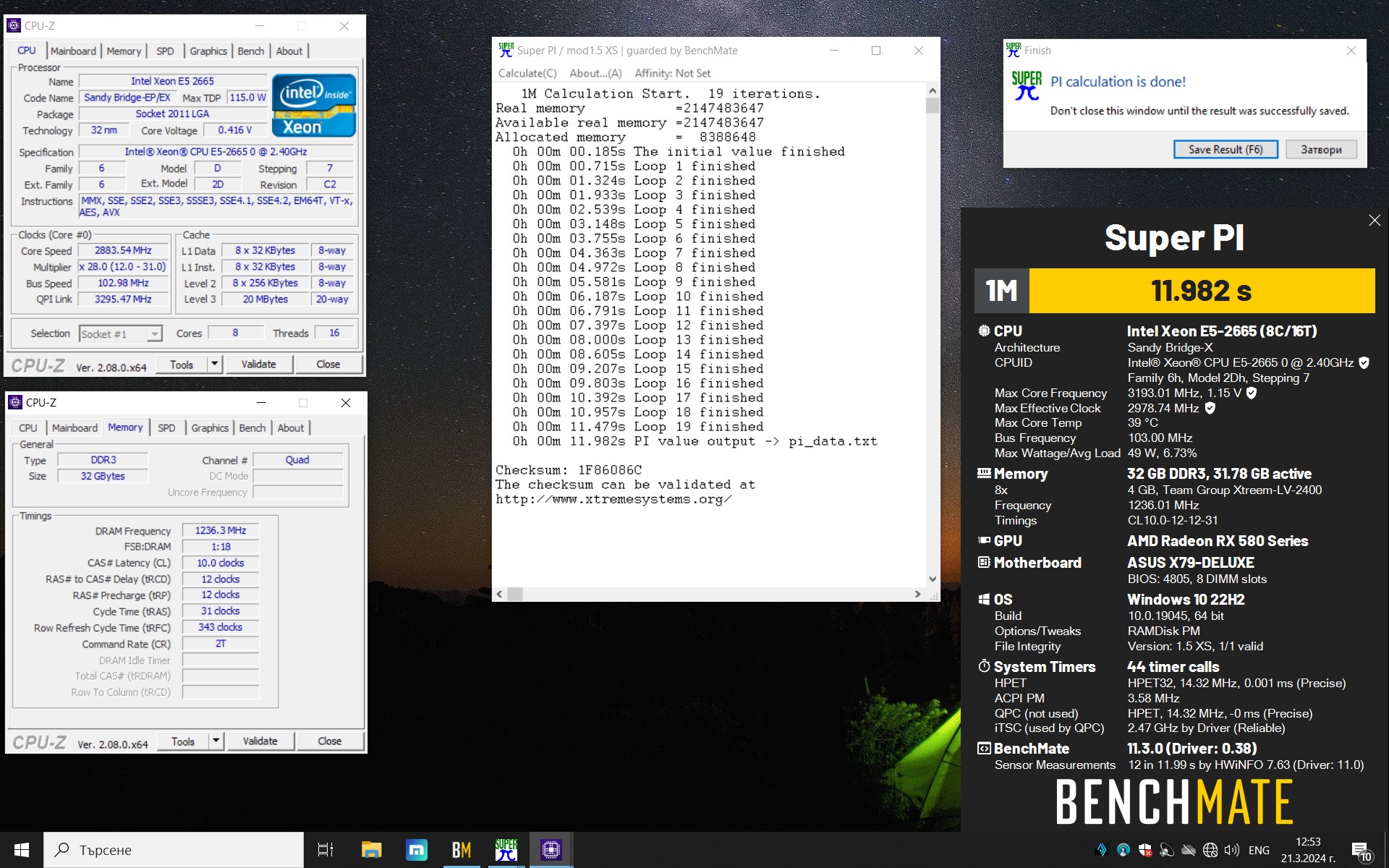The image size is (1389, 868).
Task: Open the network globe tray icon
Action: 1210,850
